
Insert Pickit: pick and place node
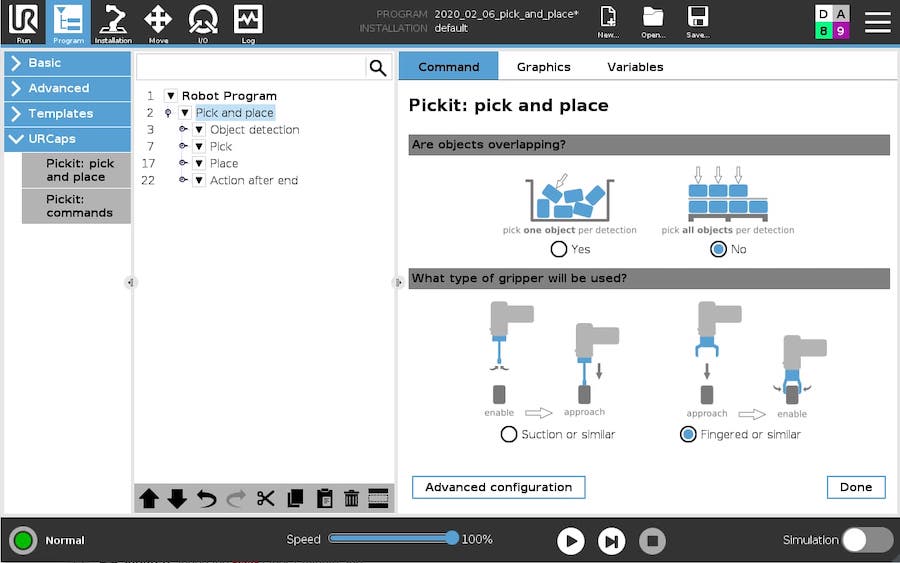click(76, 170)
